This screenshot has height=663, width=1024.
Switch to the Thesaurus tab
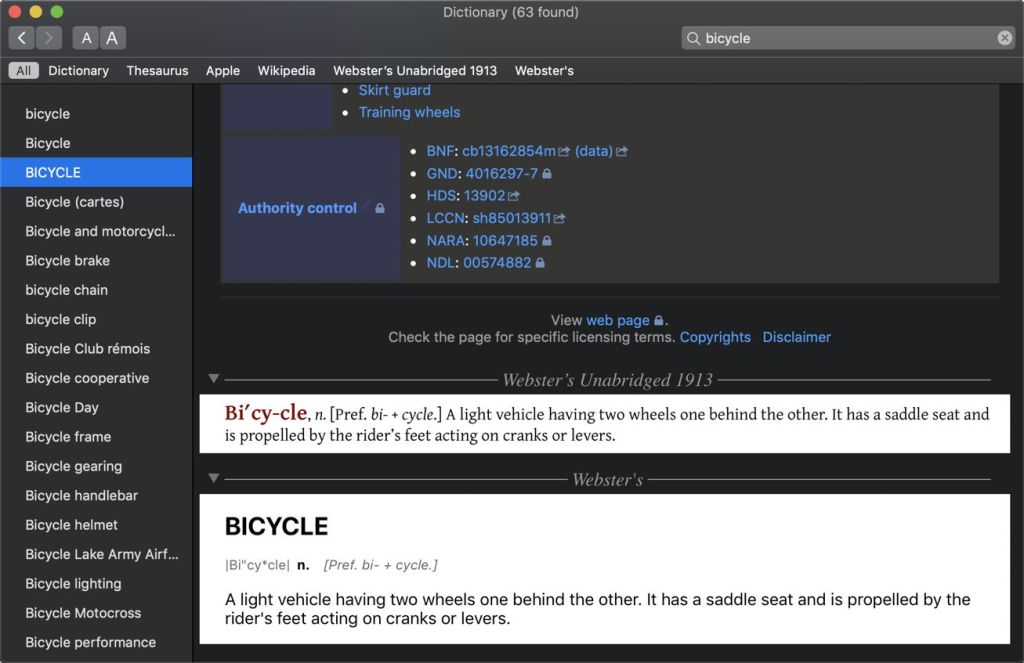157,71
